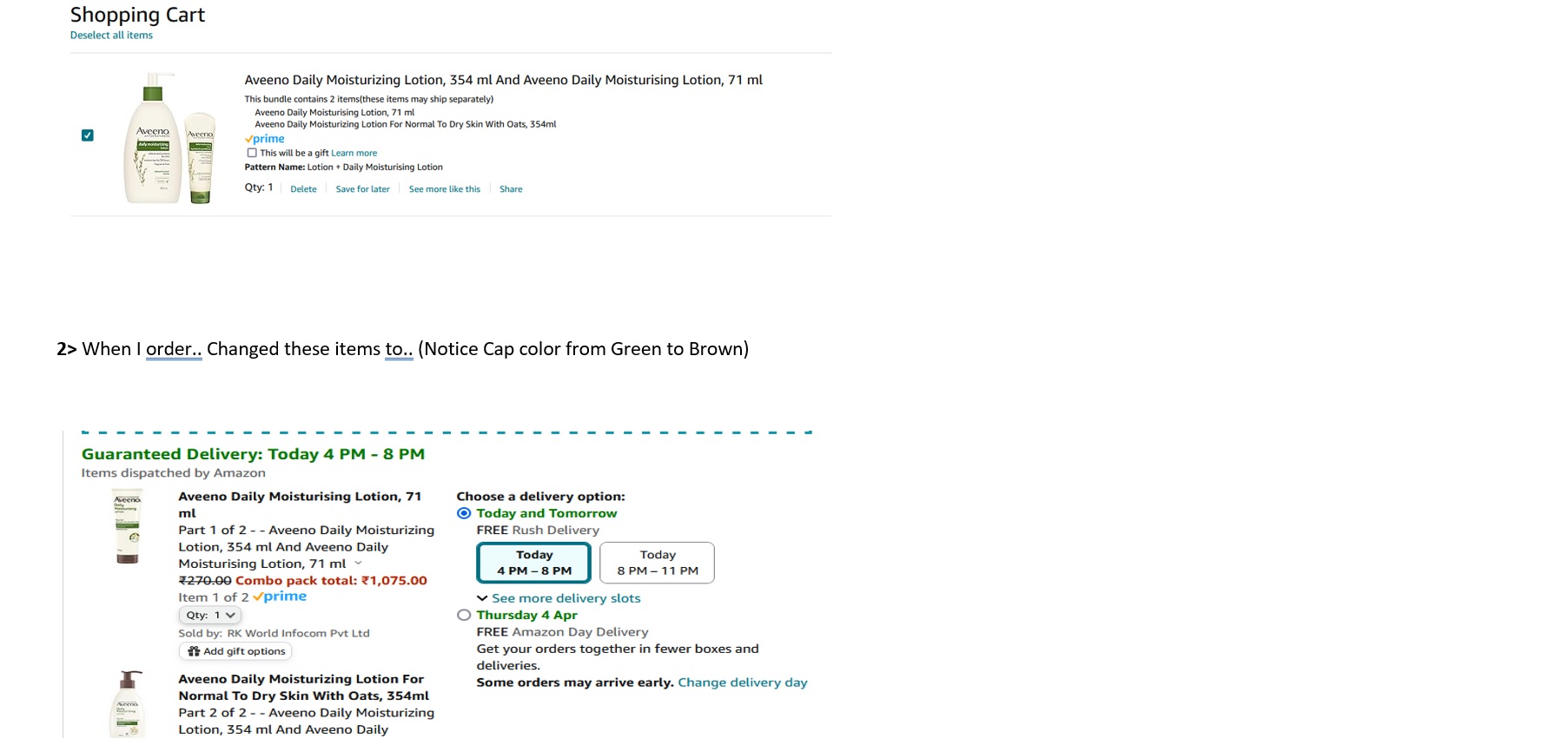The height and width of the screenshot is (745, 1568).
Task: Click 'Save for later' link
Action: [362, 189]
